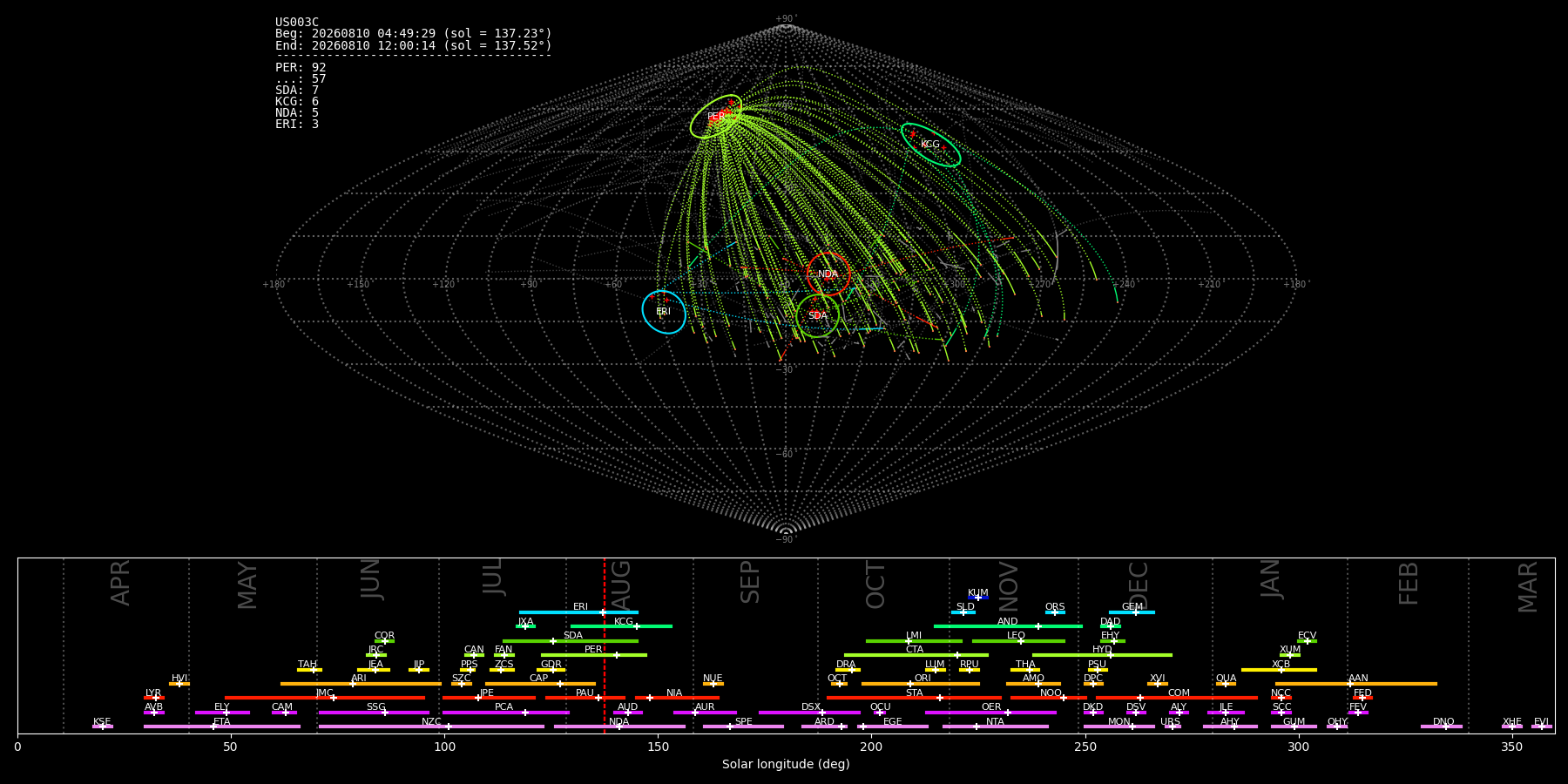Click the cyan ERI radiant circle
The width and height of the screenshot is (1568, 784).
coord(664,312)
